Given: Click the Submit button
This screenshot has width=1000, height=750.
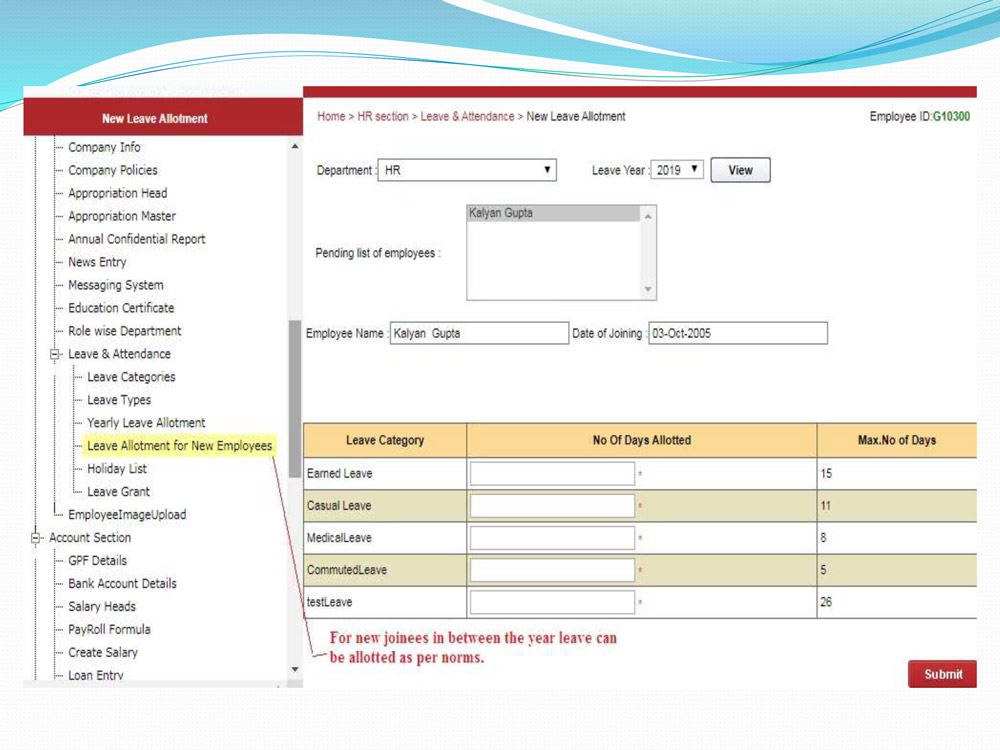Looking at the screenshot, I should 941,674.
